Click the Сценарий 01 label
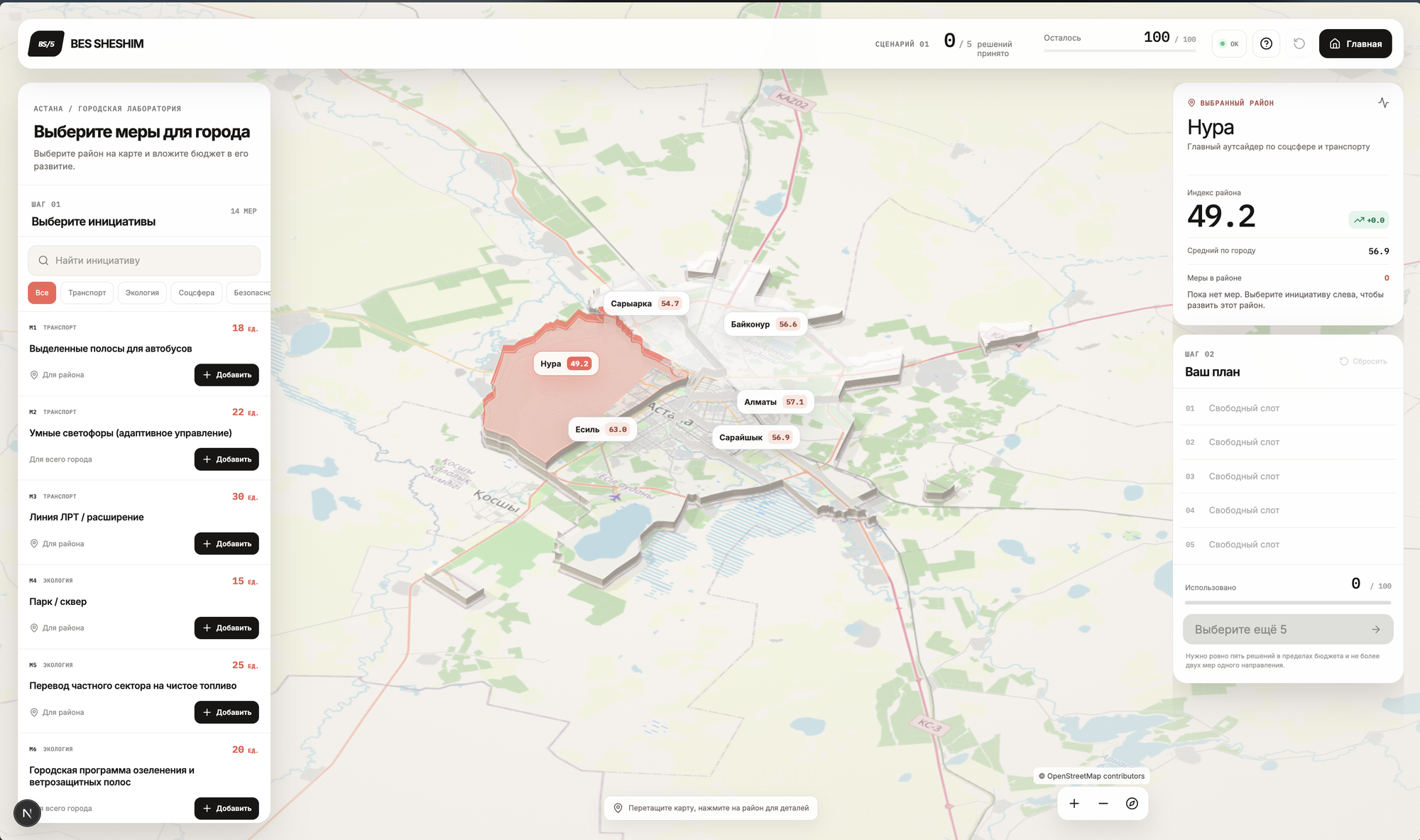This screenshot has width=1420, height=840. [902, 44]
